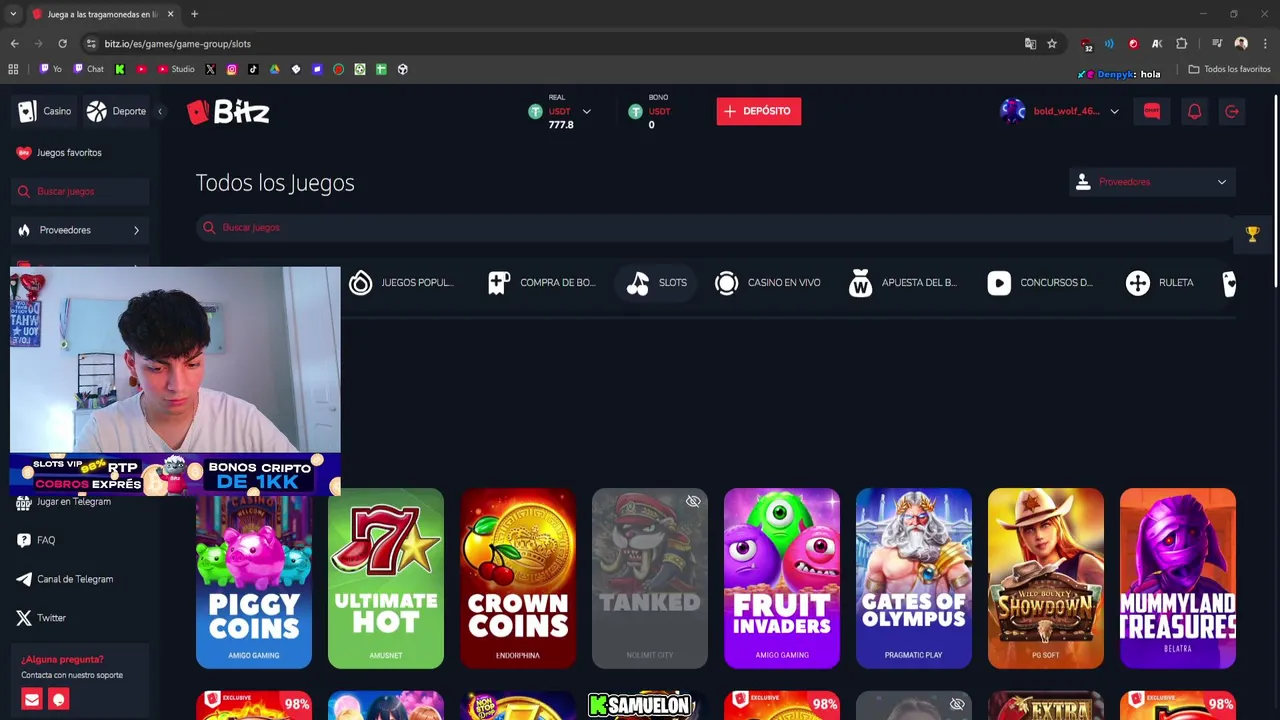Click the site info icon in the address bar

click(x=91, y=44)
